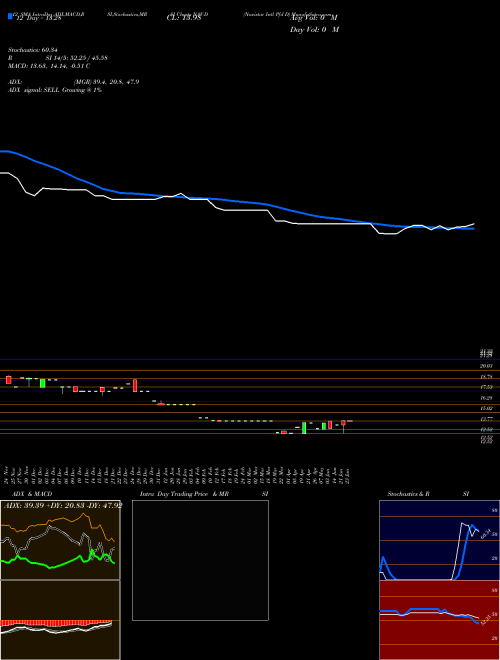Click the white price line's right end
Viewport: 500px width, 660px height.
pos(473,224)
